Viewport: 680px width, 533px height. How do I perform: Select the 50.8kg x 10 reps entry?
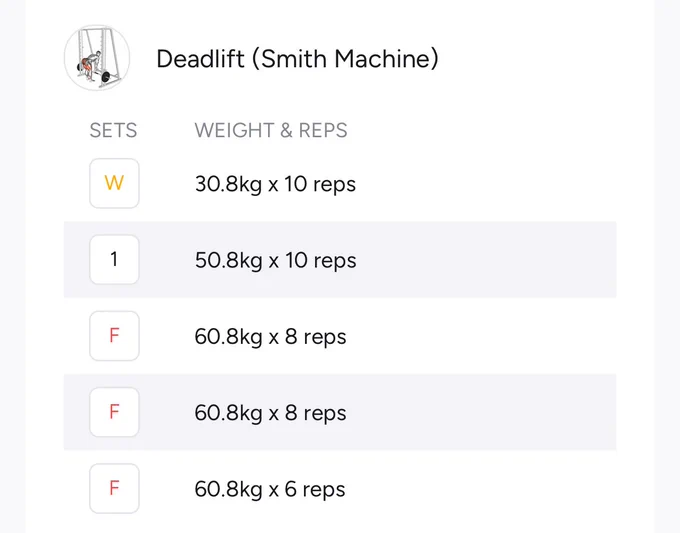275,261
